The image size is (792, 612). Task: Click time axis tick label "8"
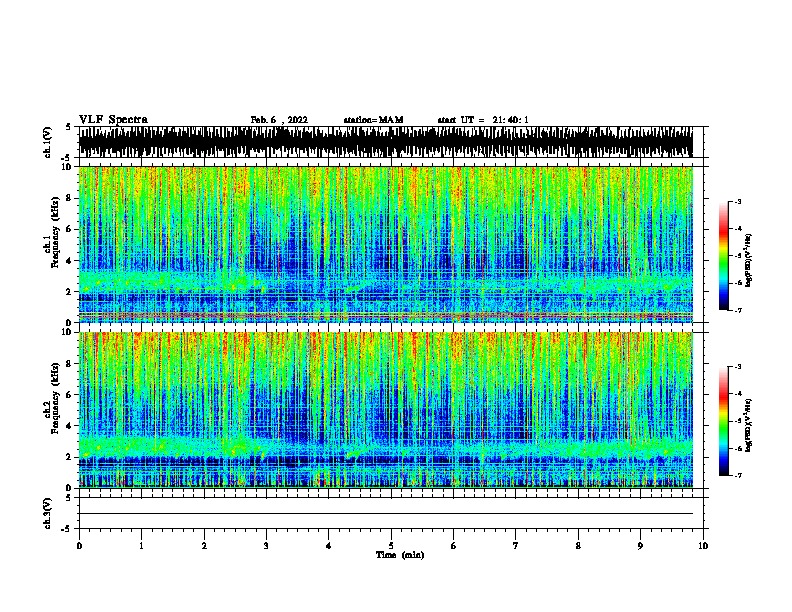click(x=578, y=546)
